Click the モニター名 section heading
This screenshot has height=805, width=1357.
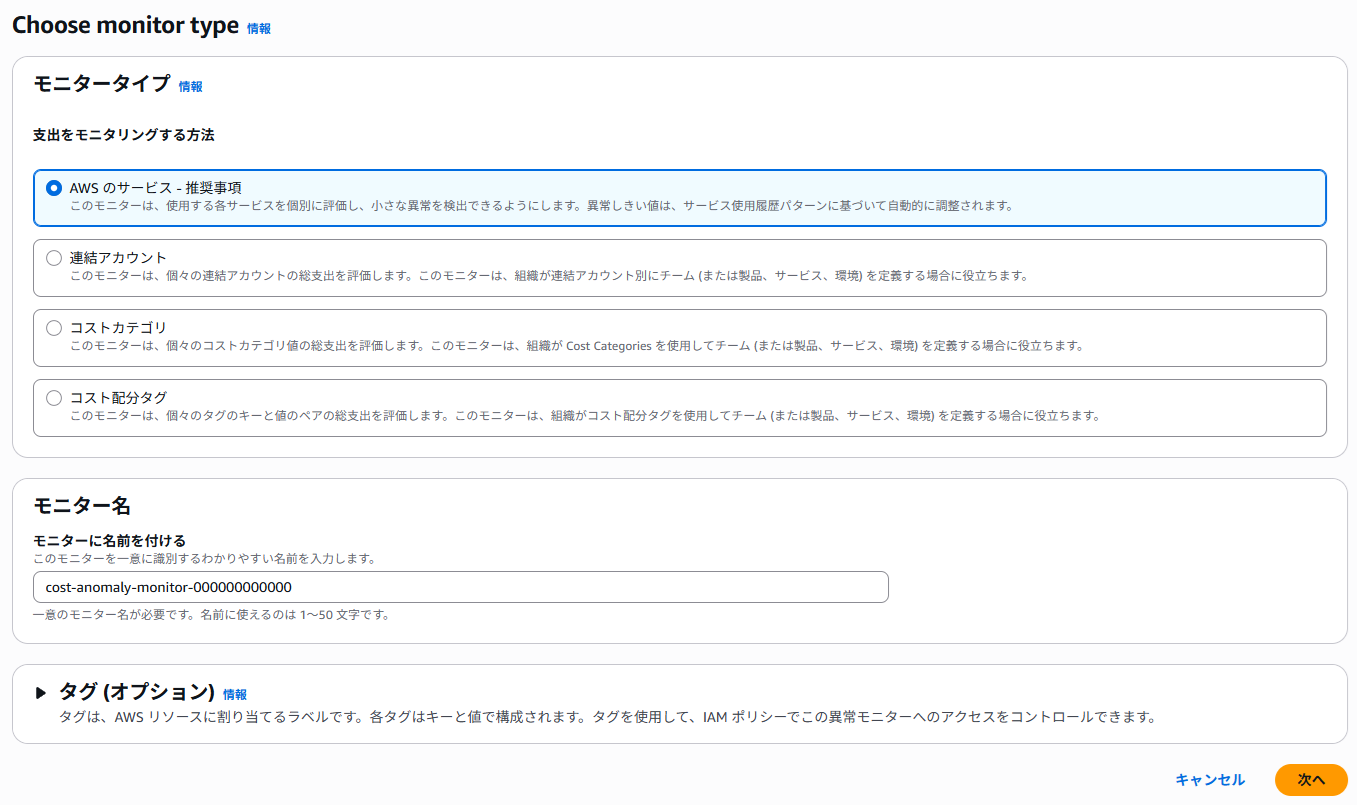(x=82, y=505)
